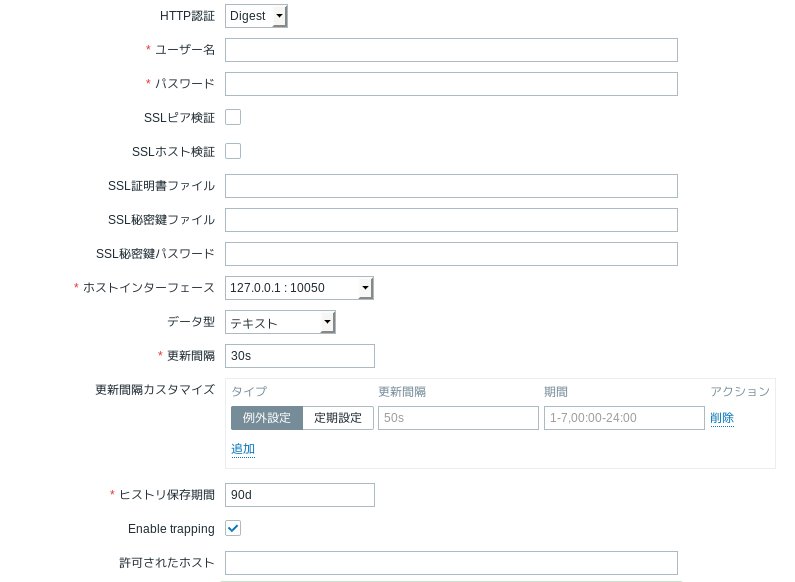The width and height of the screenshot is (795, 582).
Task: Click the ヒストリ保存期間 field showing 90d
Action: pos(300,495)
